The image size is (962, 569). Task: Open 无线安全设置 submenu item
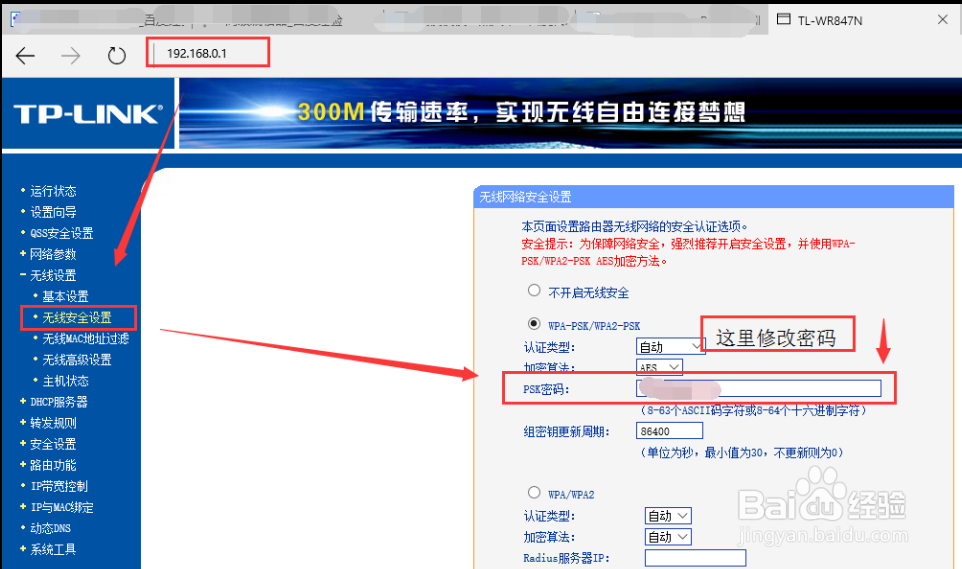click(x=77, y=317)
